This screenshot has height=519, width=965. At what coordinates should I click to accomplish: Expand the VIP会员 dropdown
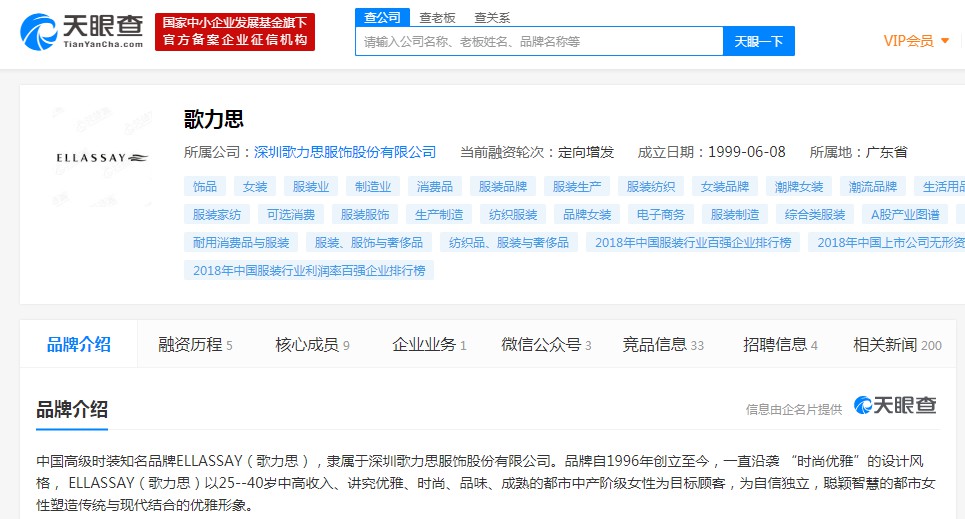pos(916,41)
